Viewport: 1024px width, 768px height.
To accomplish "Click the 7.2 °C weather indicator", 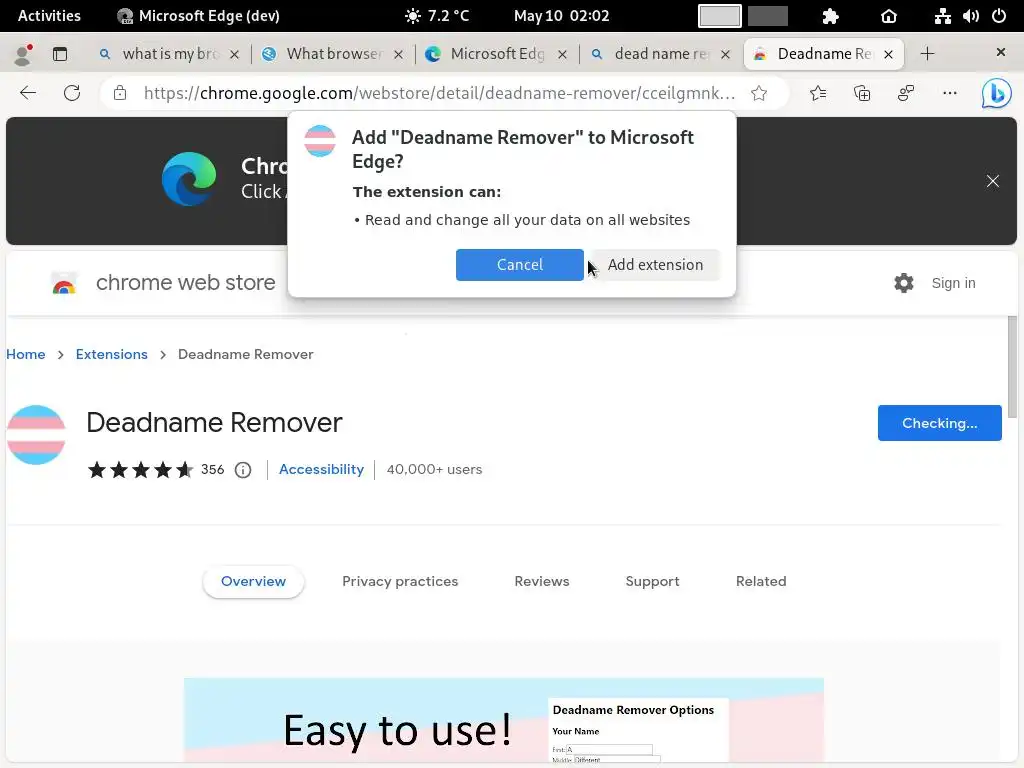I will [437, 16].
